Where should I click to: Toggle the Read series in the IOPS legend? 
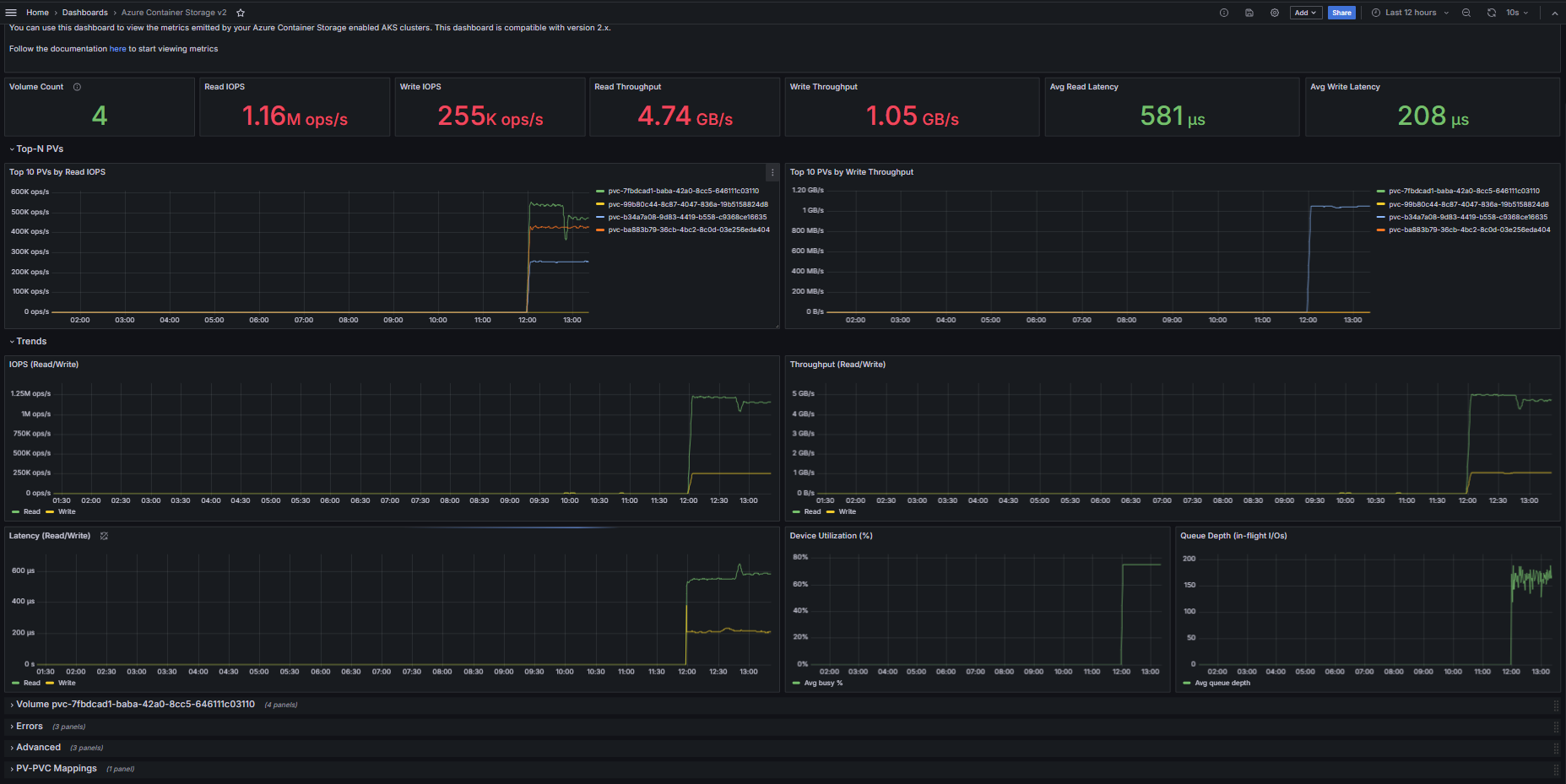[31, 511]
